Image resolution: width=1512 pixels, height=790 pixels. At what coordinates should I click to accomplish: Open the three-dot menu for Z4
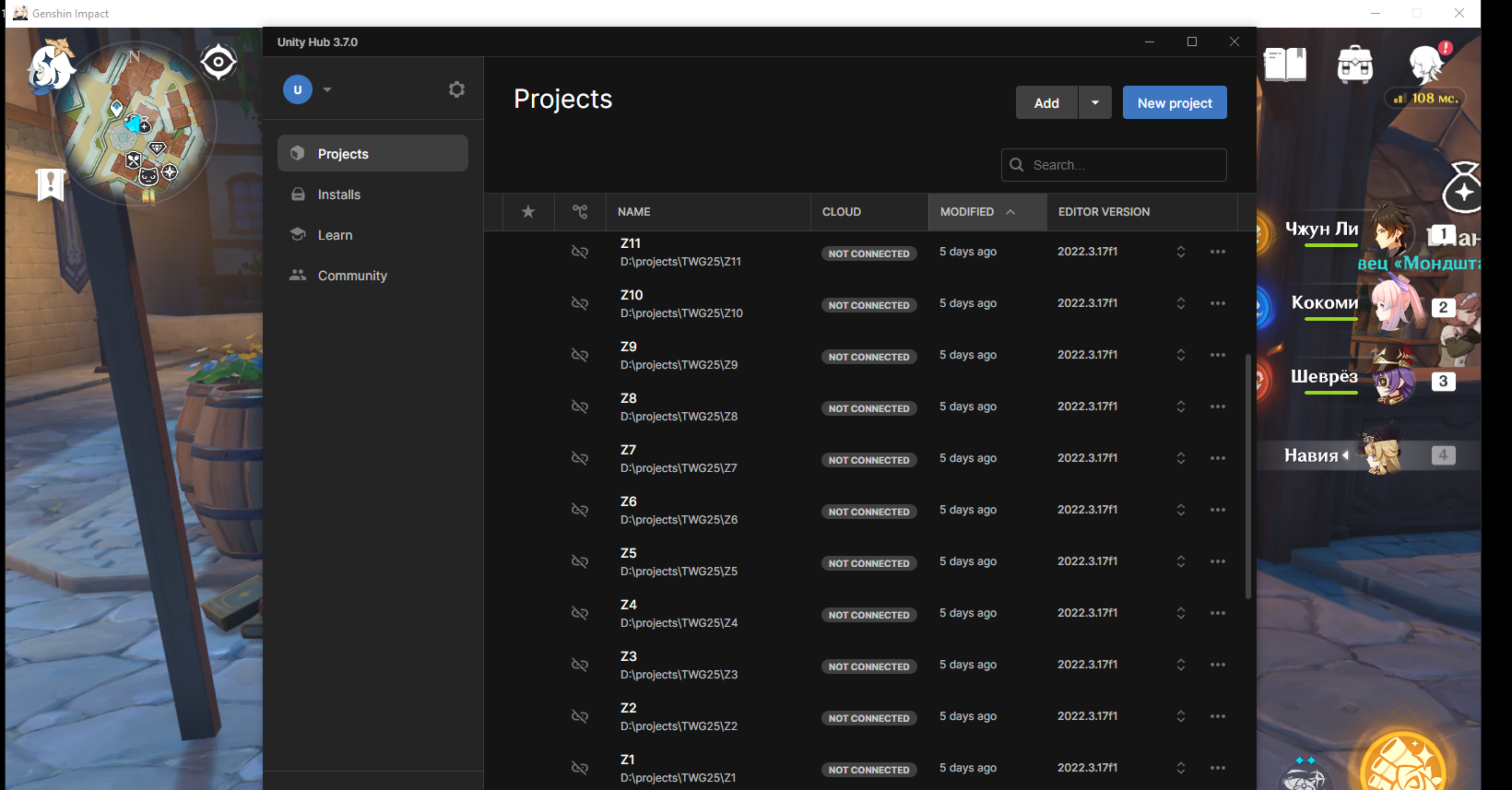click(x=1218, y=613)
